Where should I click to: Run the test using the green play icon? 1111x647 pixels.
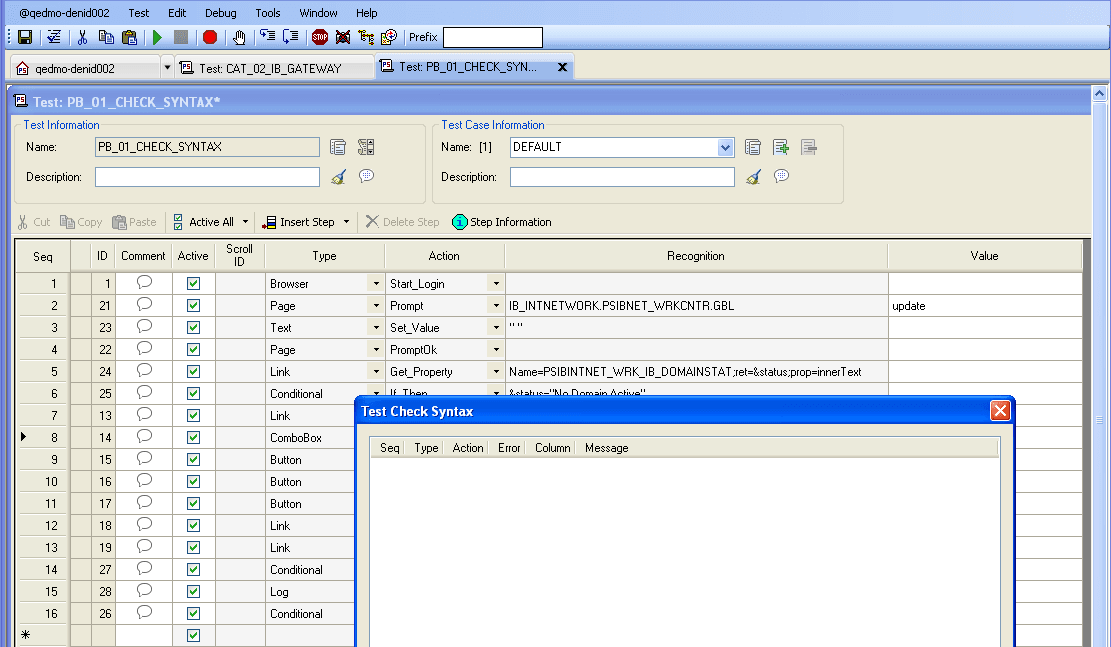click(x=157, y=36)
